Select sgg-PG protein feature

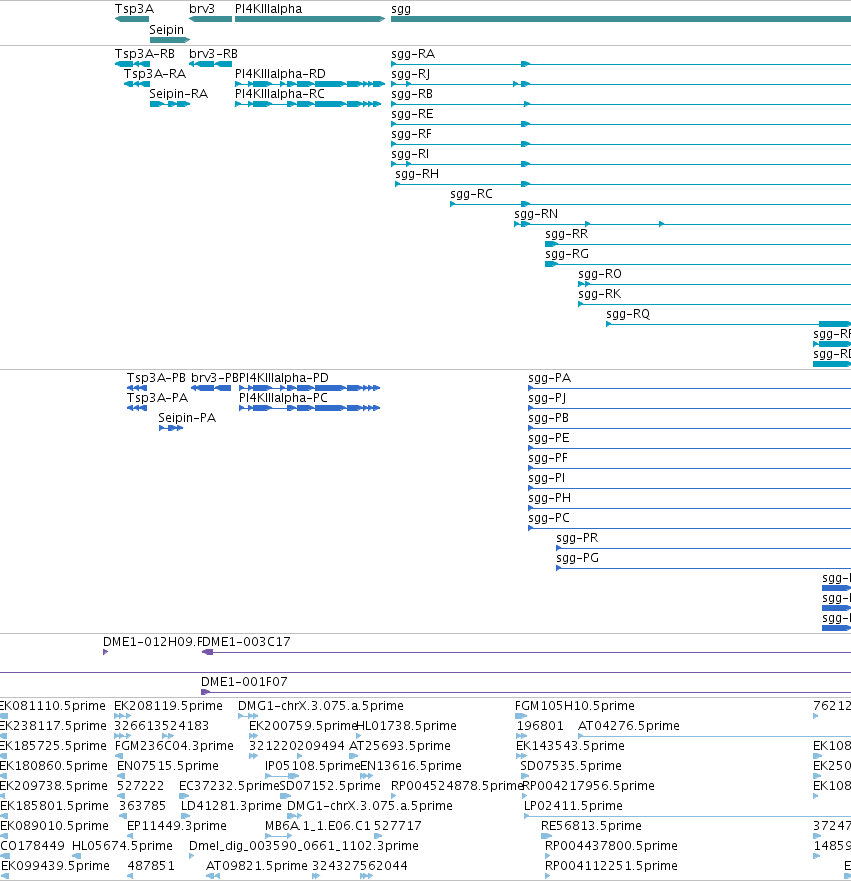(703, 568)
